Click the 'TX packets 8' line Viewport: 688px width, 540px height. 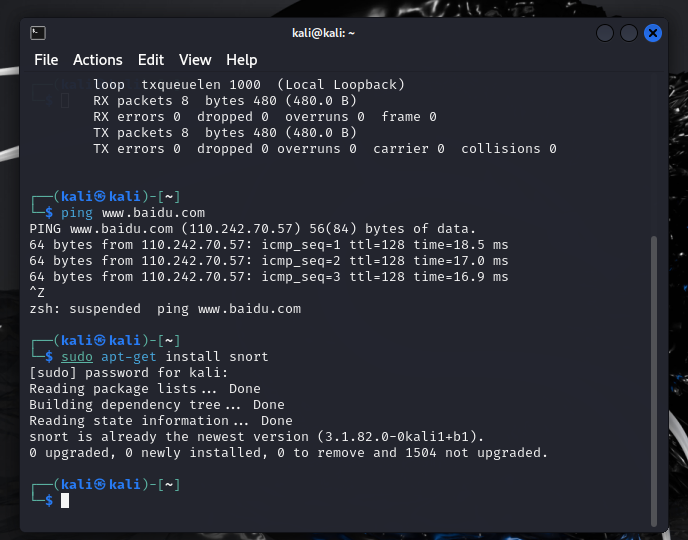point(225,133)
